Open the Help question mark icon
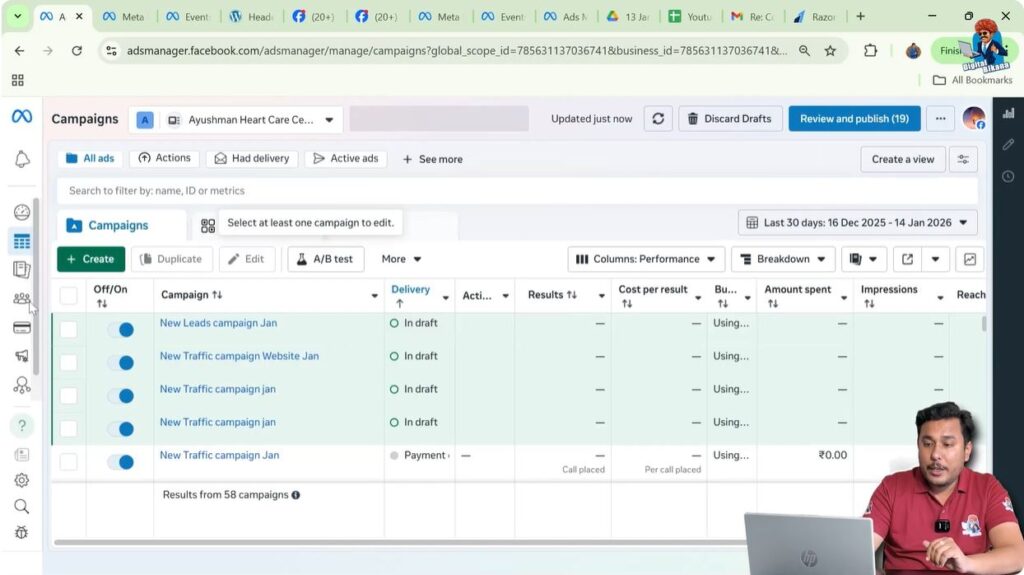The width and height of the screenshot is (1024, 575). point(22,425)
